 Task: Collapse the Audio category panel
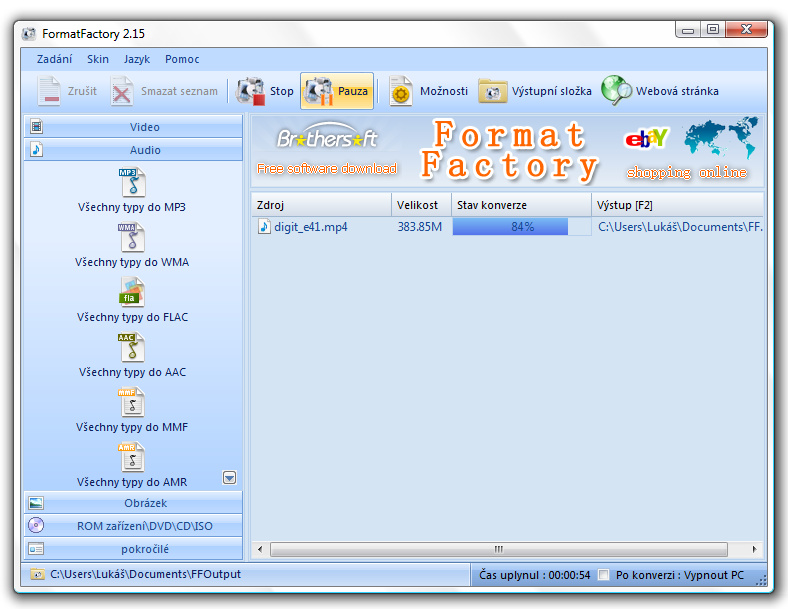tap(133, 150)
